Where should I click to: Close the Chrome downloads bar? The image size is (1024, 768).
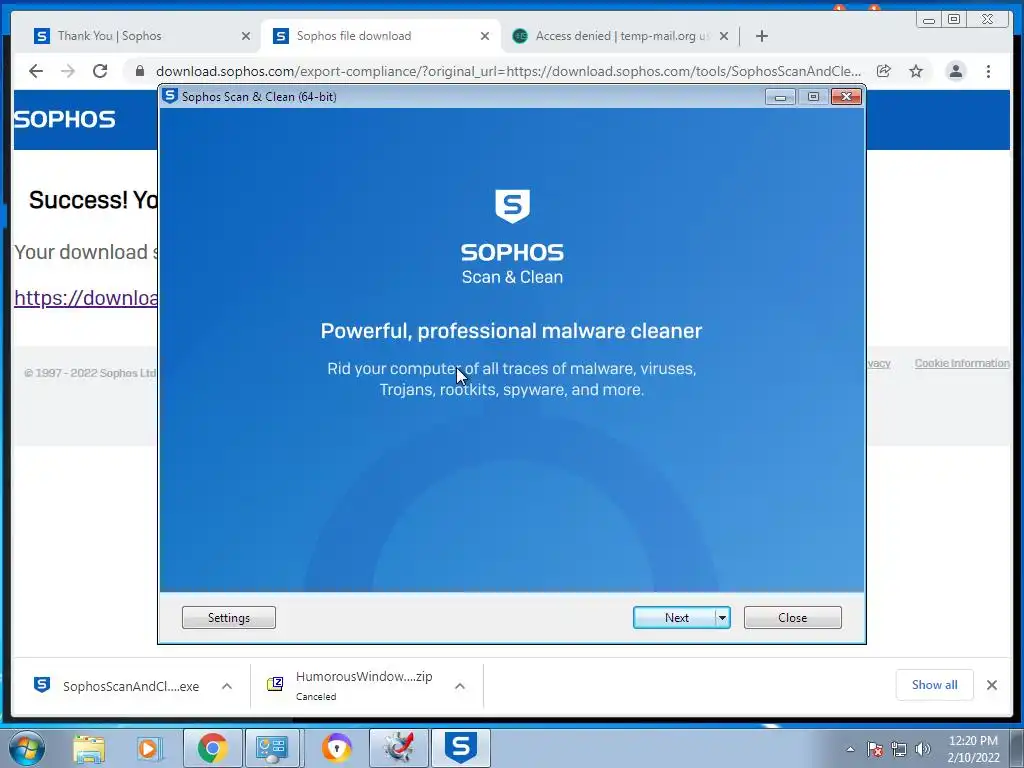click(x=991, y=685)
